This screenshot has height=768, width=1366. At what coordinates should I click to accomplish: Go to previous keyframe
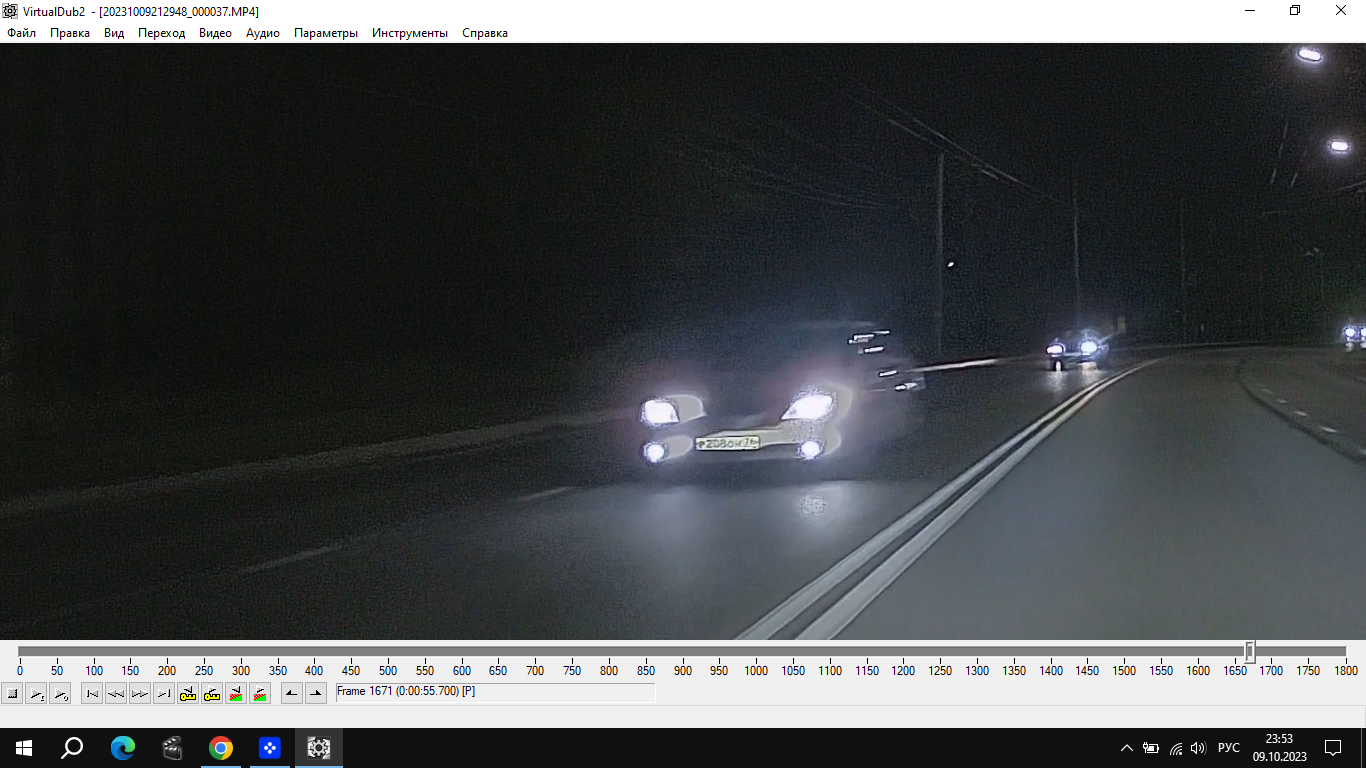point(188,693)
